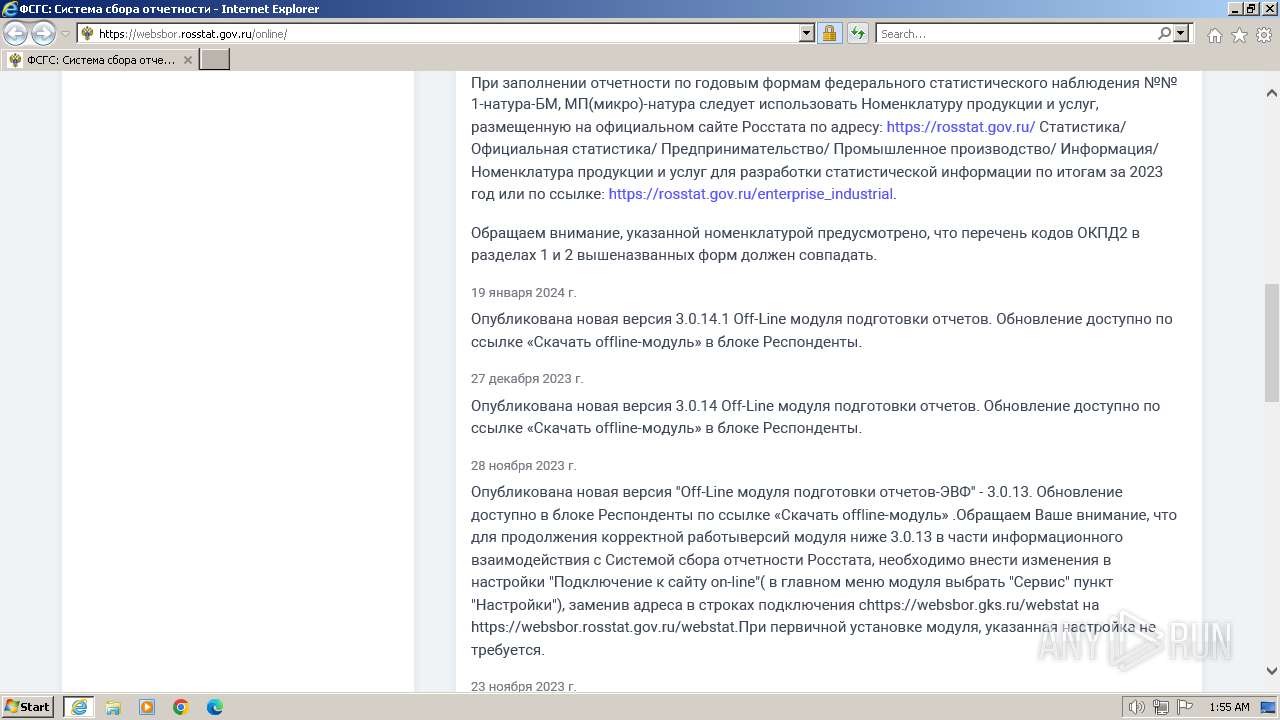Screen dimensions: 1280x720
Task: Click the vertical scrollbar up arrow
Action: click(x=1272, y=93)
